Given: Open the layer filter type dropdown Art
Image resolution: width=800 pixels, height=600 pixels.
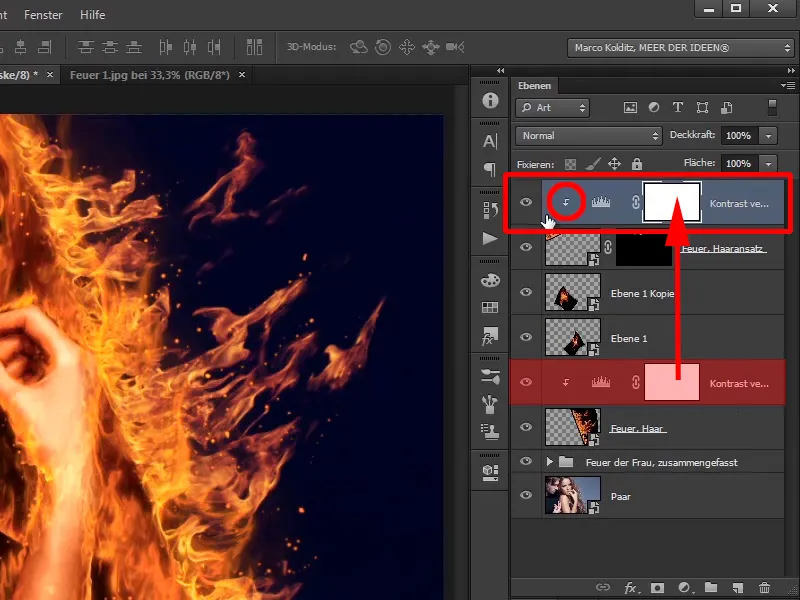Looking at the screenshot, I should click(x=553, y=108).
